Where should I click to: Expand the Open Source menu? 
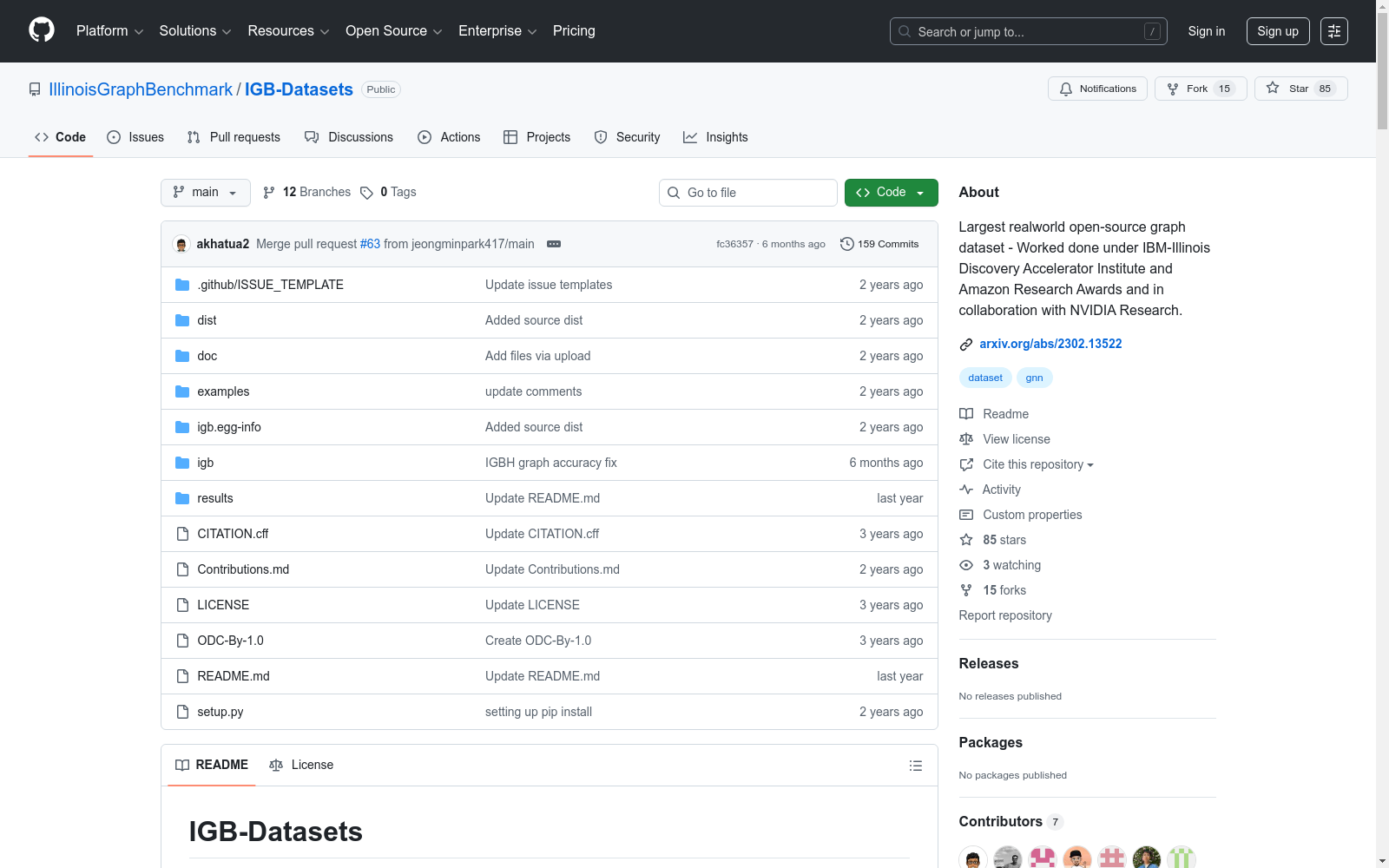[394, 31]
